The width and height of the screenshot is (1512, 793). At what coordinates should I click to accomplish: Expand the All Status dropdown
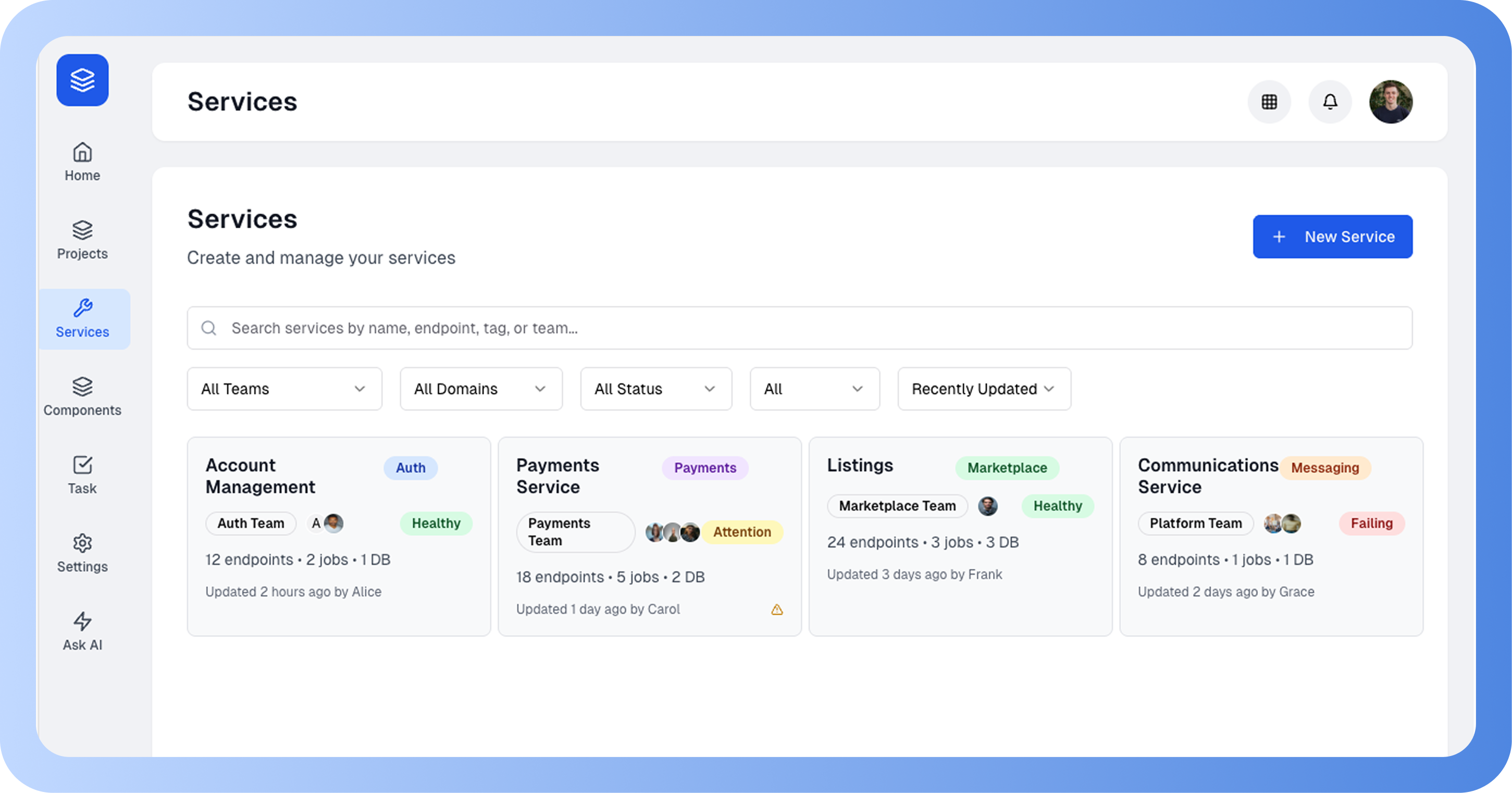(655, 389)
